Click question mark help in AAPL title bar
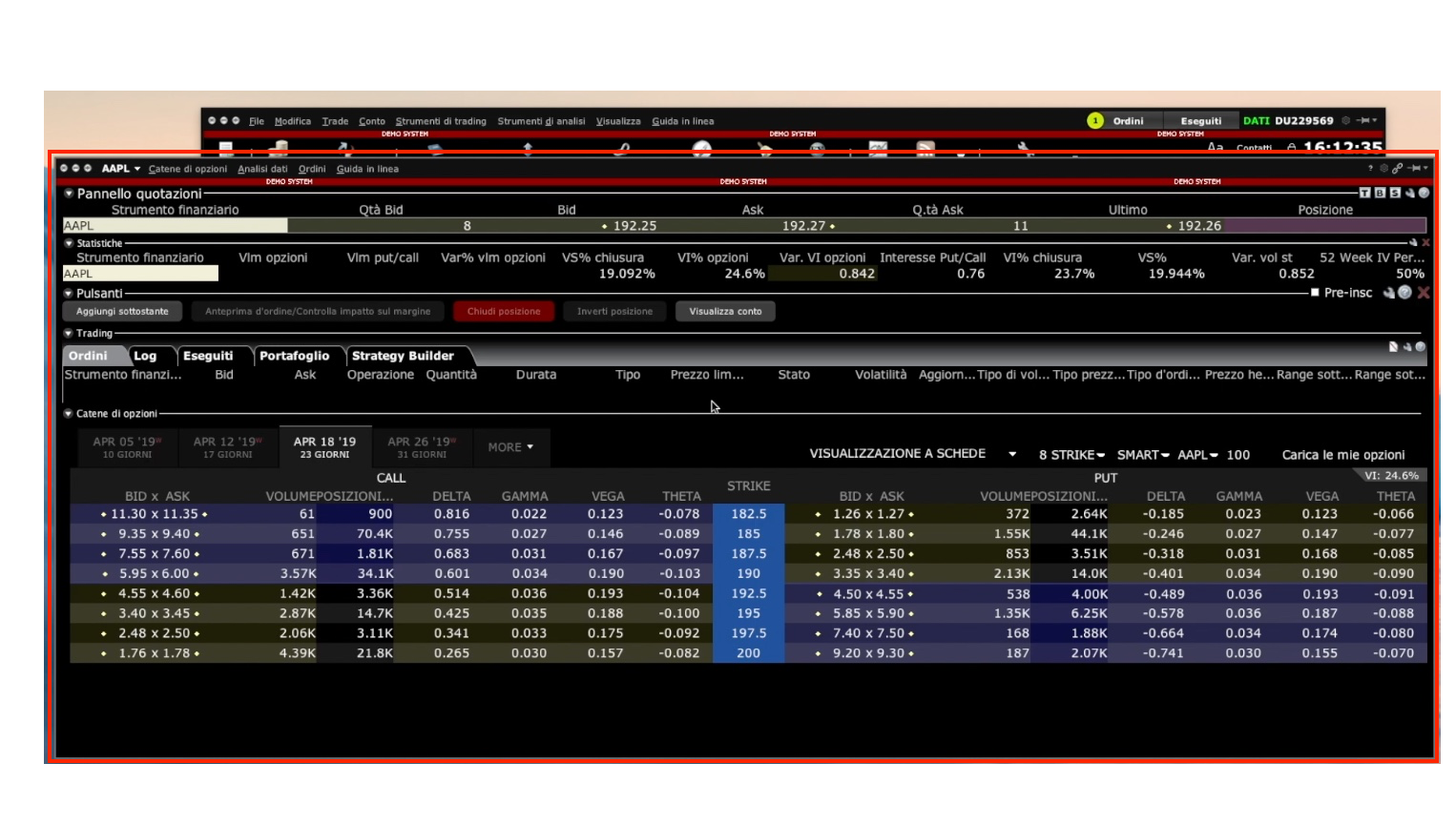The width and height of the screenshot is (1456, 825). (1370, 169)
